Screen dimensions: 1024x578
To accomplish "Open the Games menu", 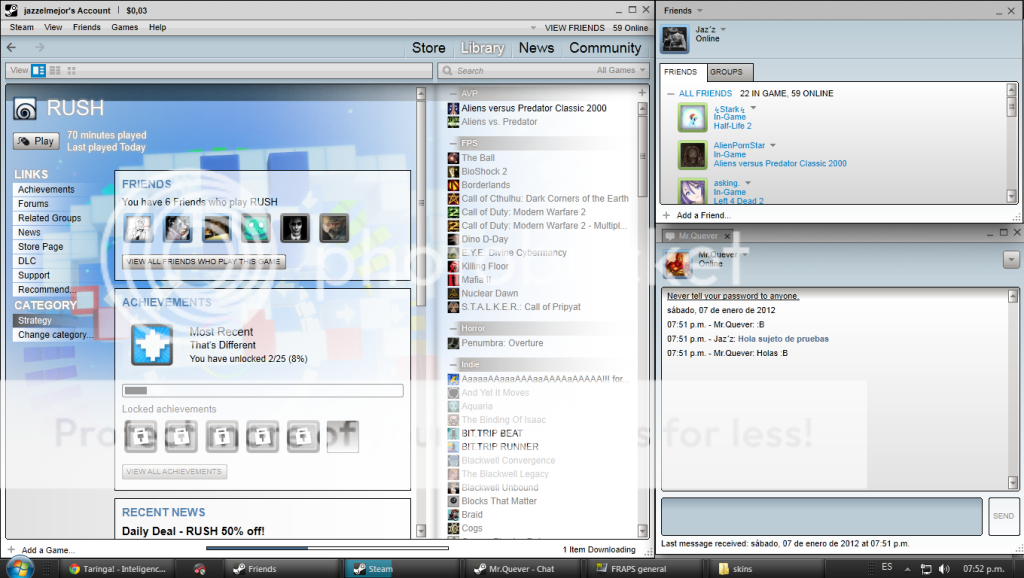I will click(125, 27).
